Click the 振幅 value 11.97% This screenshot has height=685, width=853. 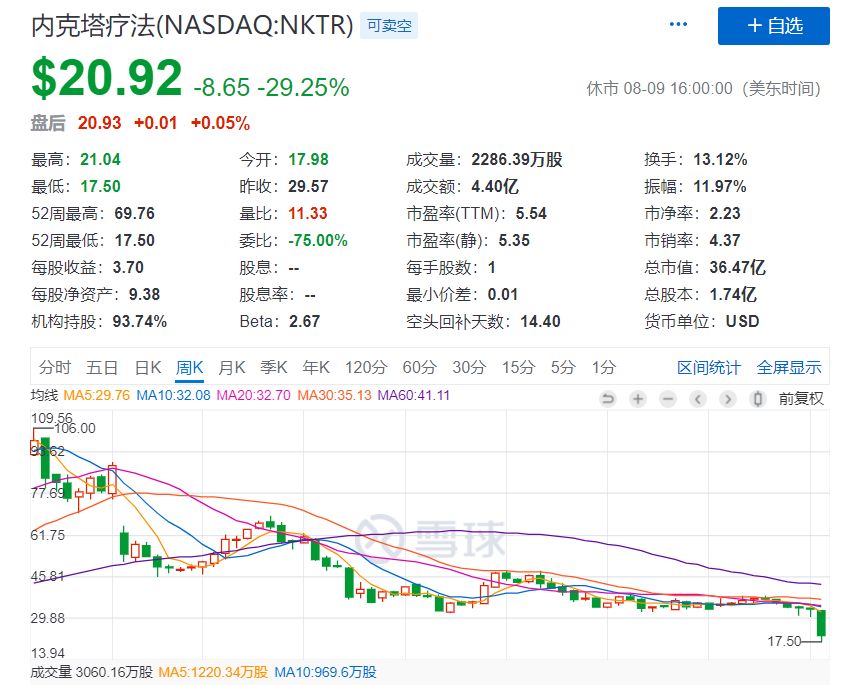[x=720, y=187]
